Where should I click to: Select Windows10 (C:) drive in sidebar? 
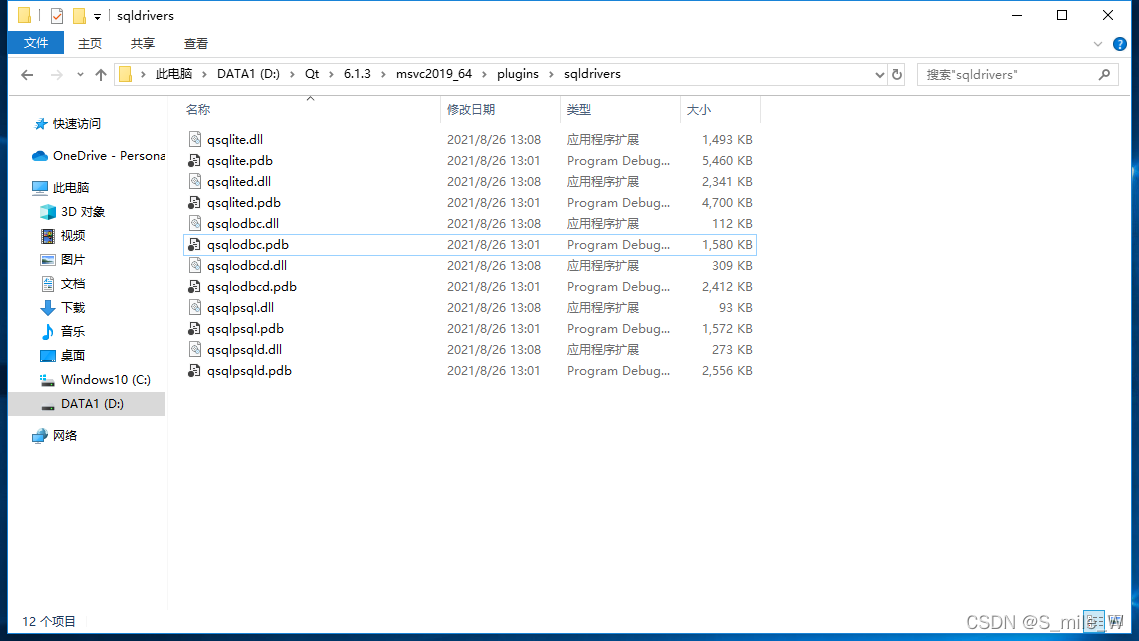coord(106,379)
